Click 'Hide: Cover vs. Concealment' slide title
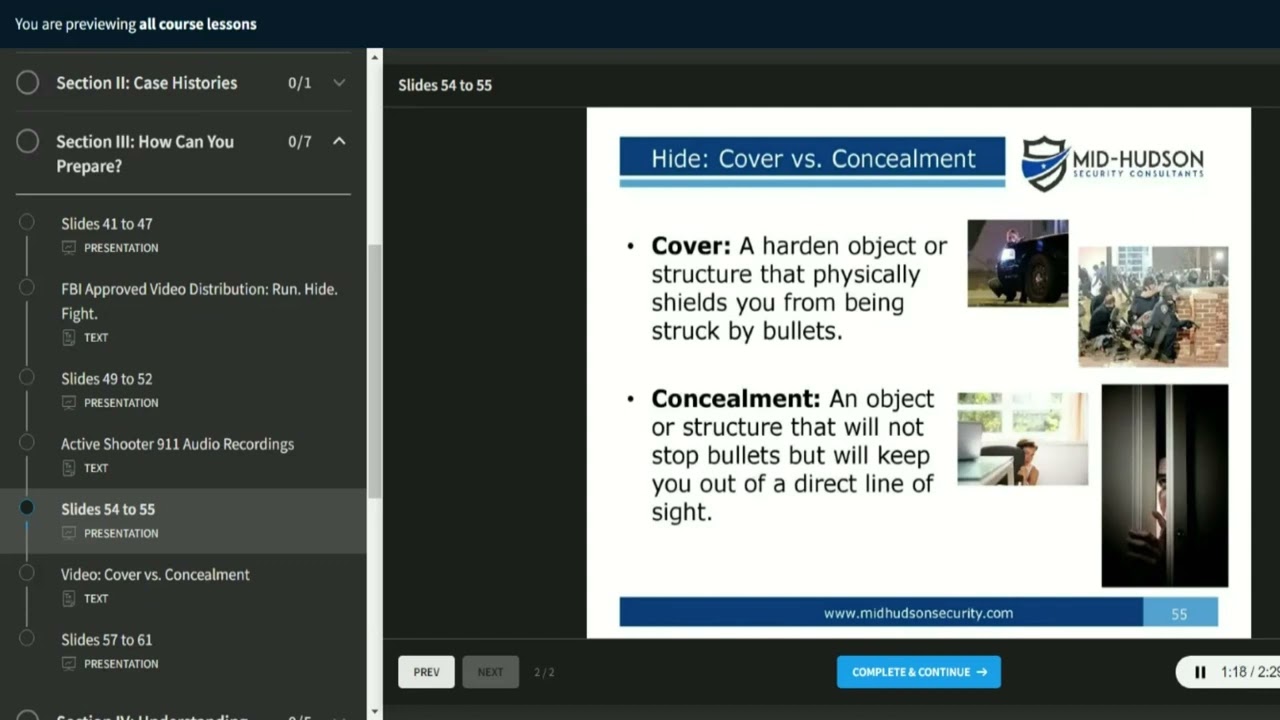 click(x=813, y=158)
